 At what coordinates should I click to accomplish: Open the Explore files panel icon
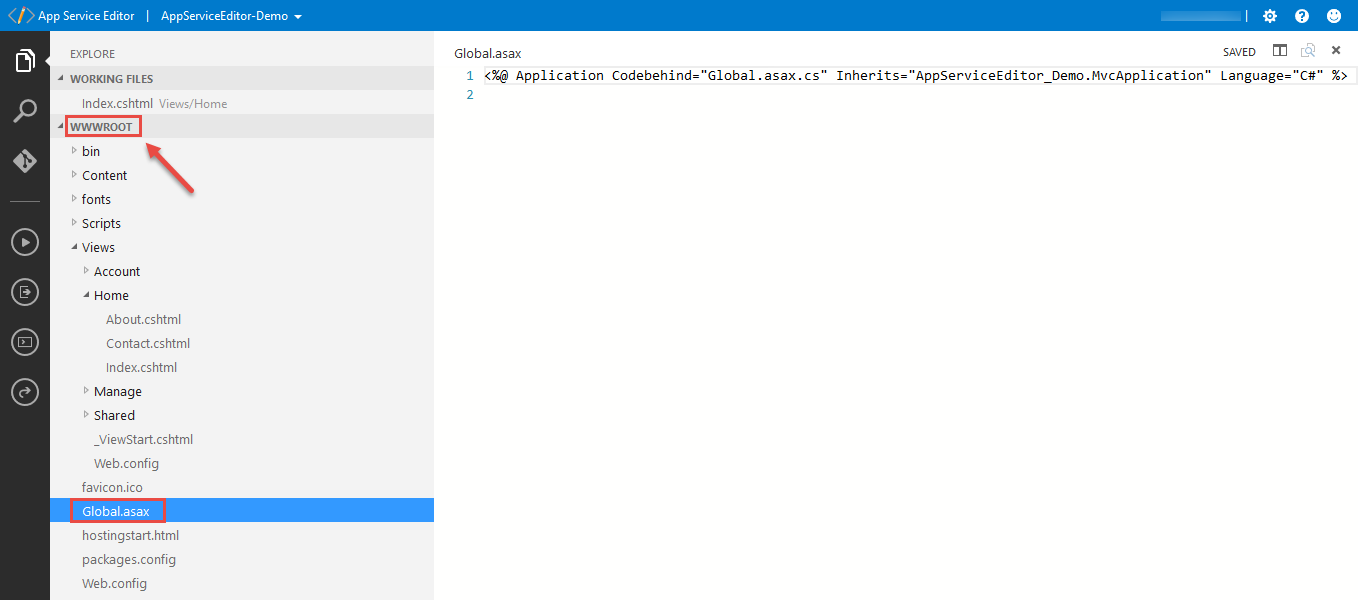tap(25, 61)
